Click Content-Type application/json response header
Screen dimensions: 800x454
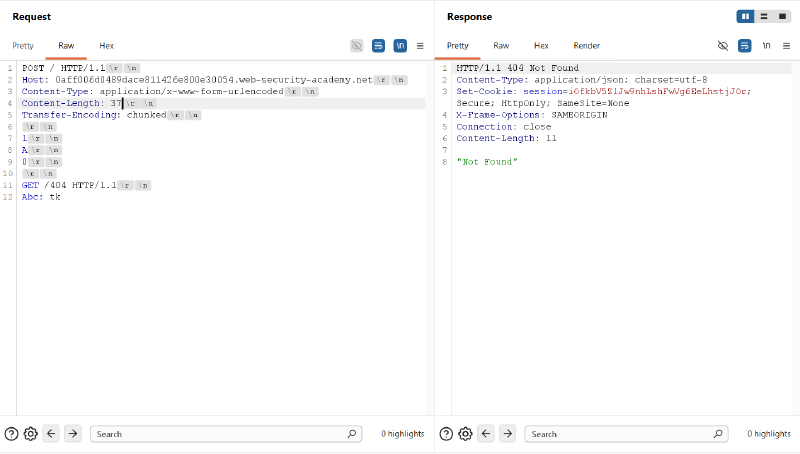tap(582, 80)
